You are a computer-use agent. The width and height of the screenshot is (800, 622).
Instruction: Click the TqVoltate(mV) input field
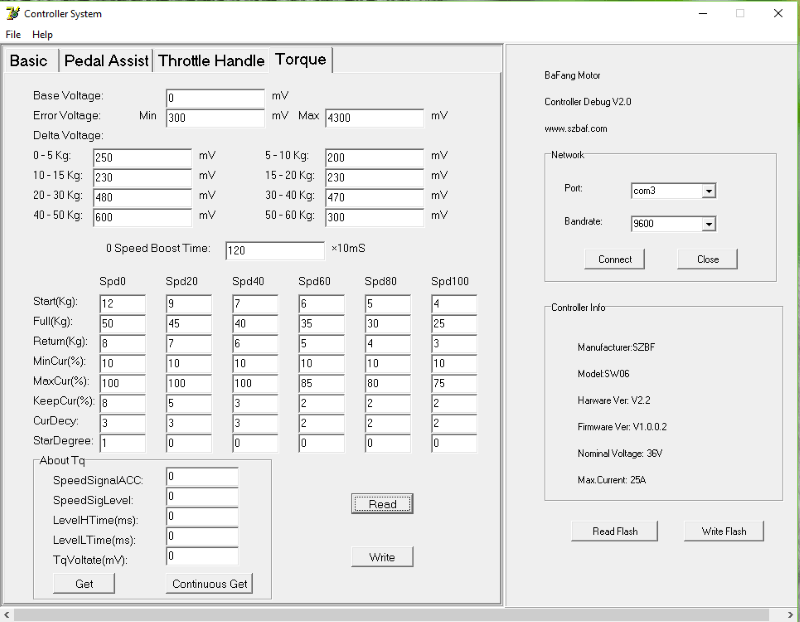pyautogui.click(x=202, y=556)
